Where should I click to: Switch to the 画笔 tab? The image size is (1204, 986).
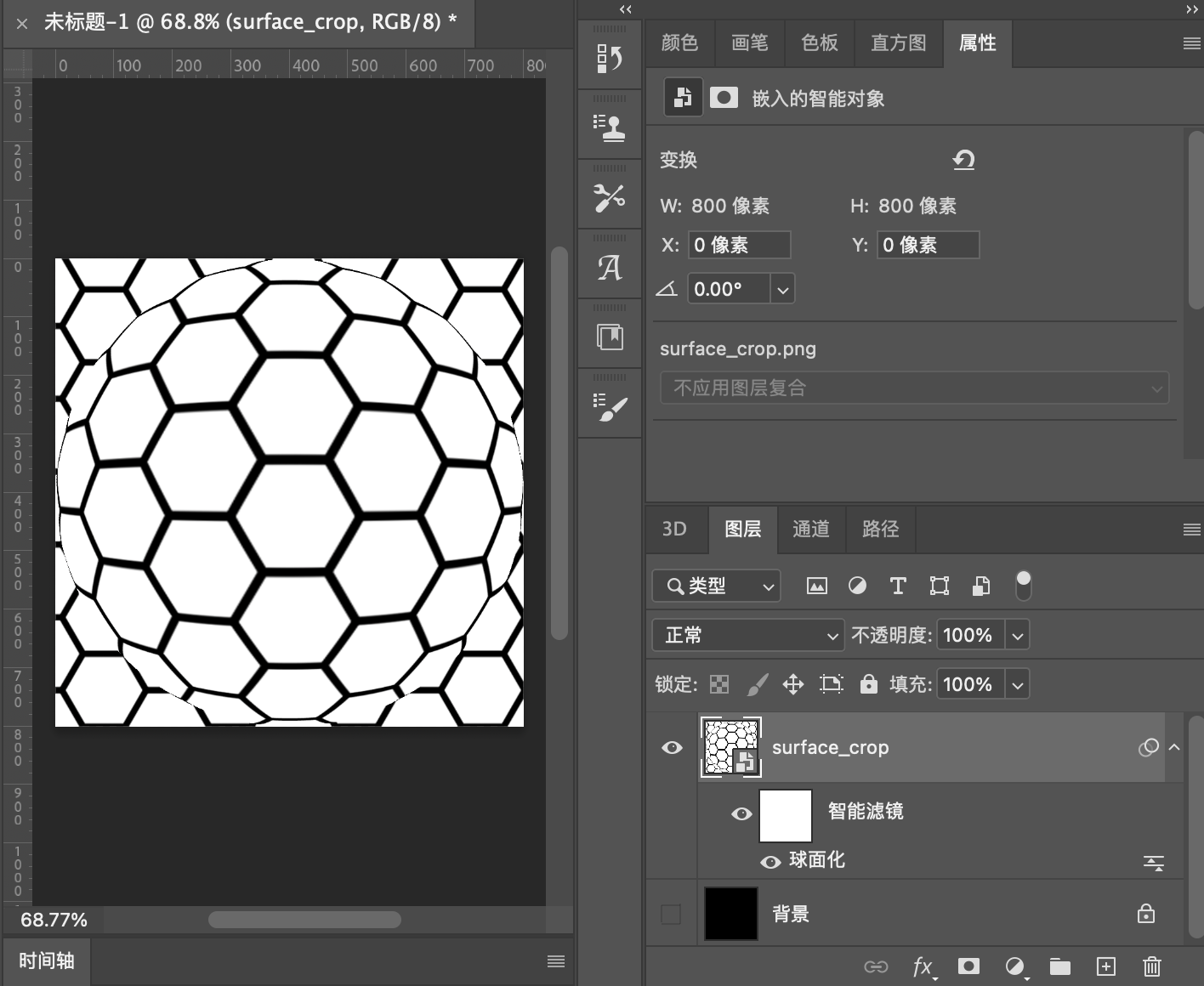click(750, 43)
